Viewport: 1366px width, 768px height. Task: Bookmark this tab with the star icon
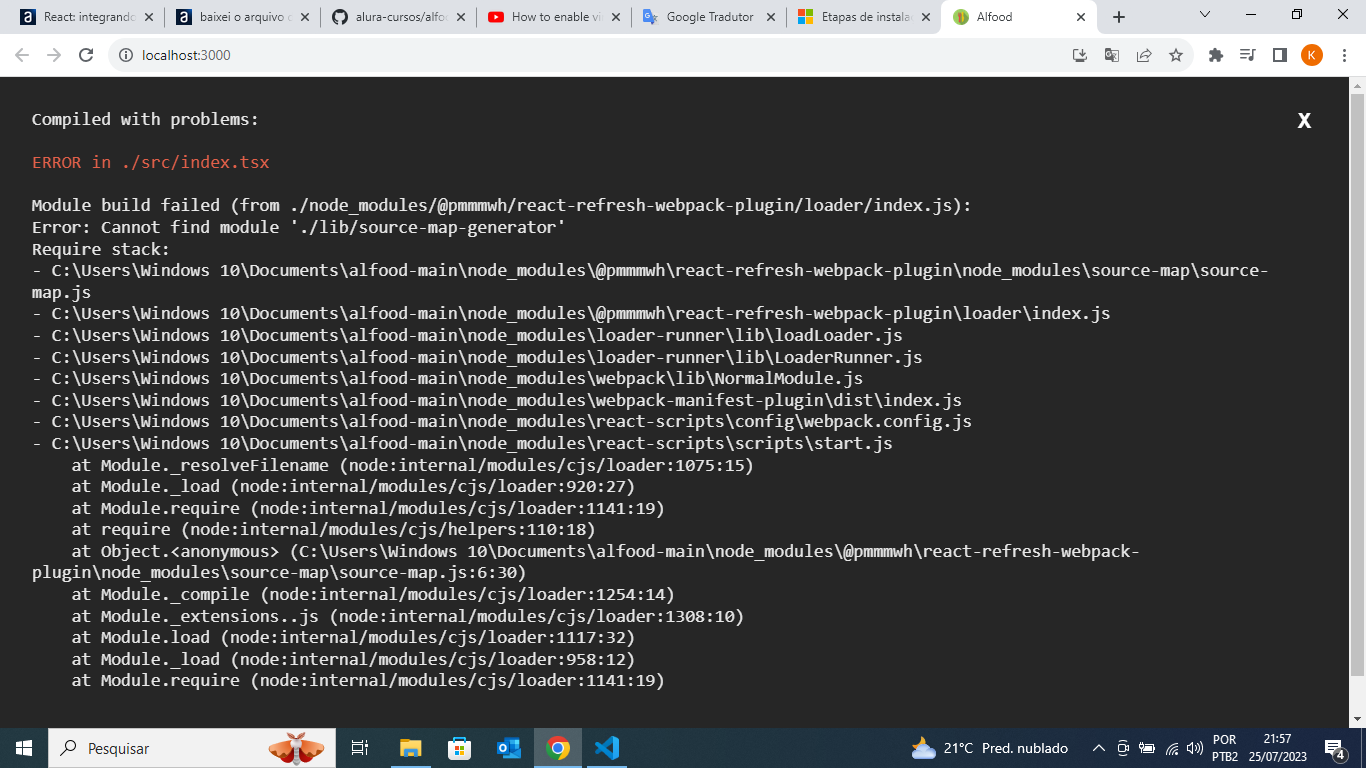pos(1176,55)
